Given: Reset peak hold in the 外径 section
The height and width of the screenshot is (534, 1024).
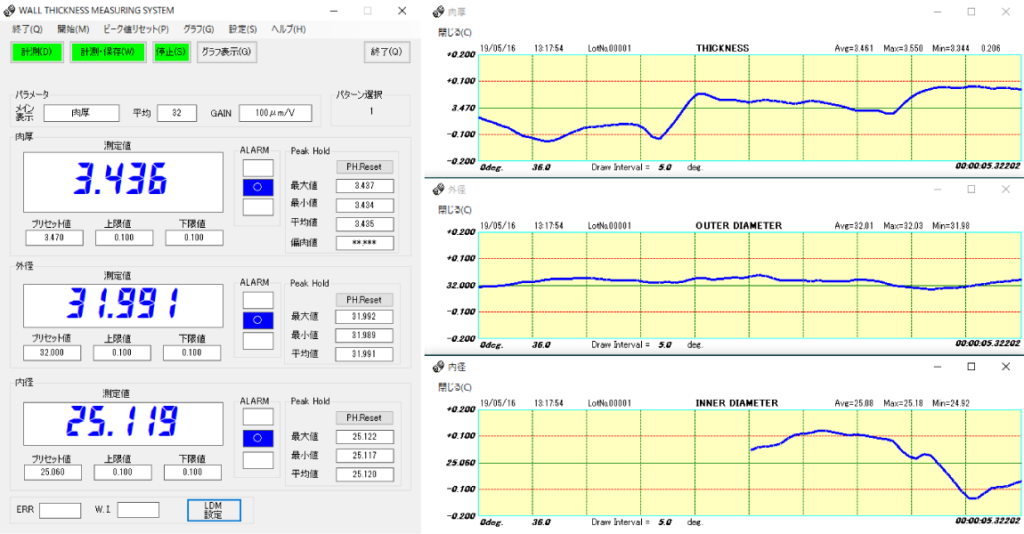Looking at the screenshot, I should [x=365, y=299].
